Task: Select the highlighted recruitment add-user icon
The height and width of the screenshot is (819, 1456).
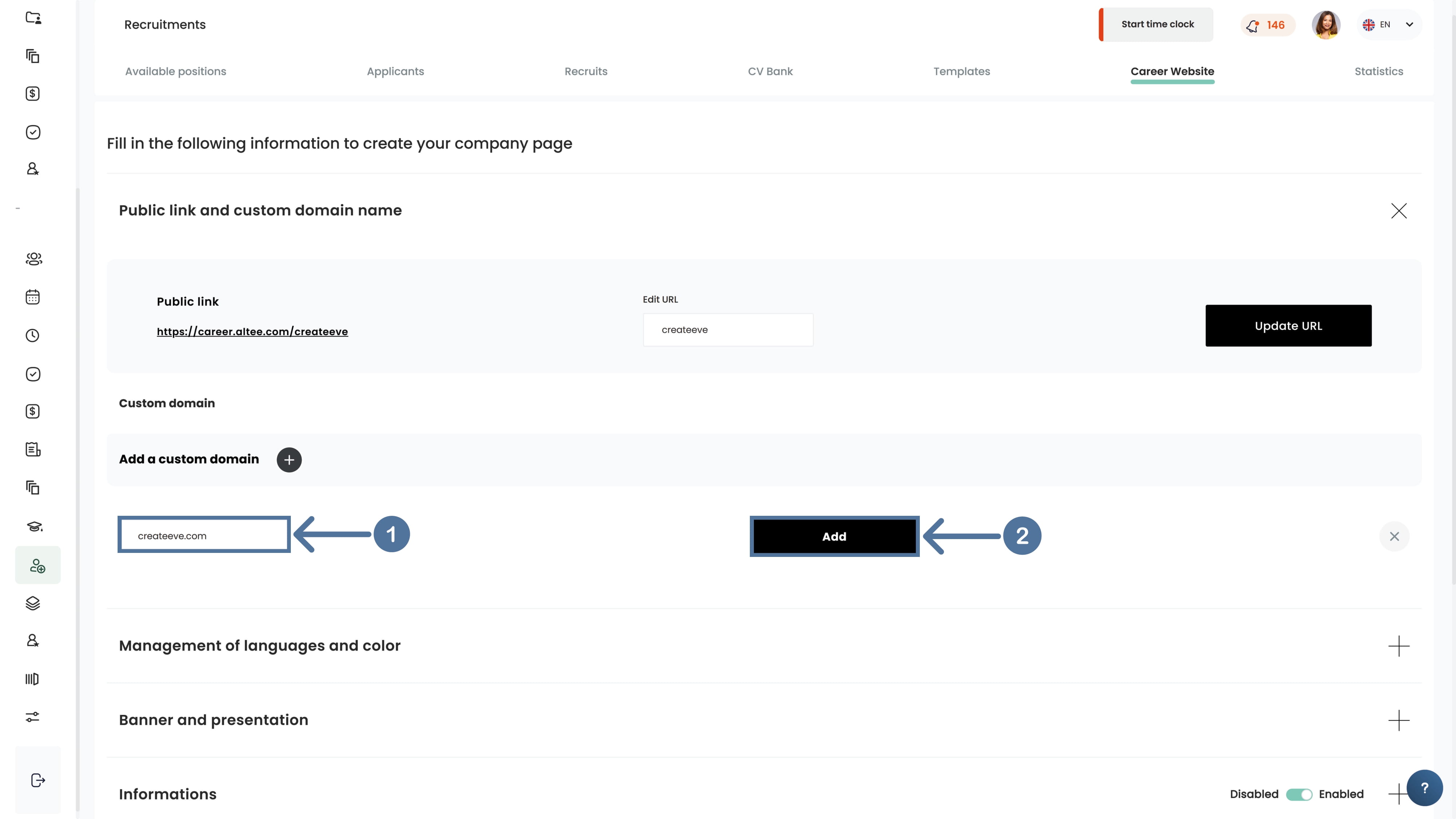Action: pos(38,566)
